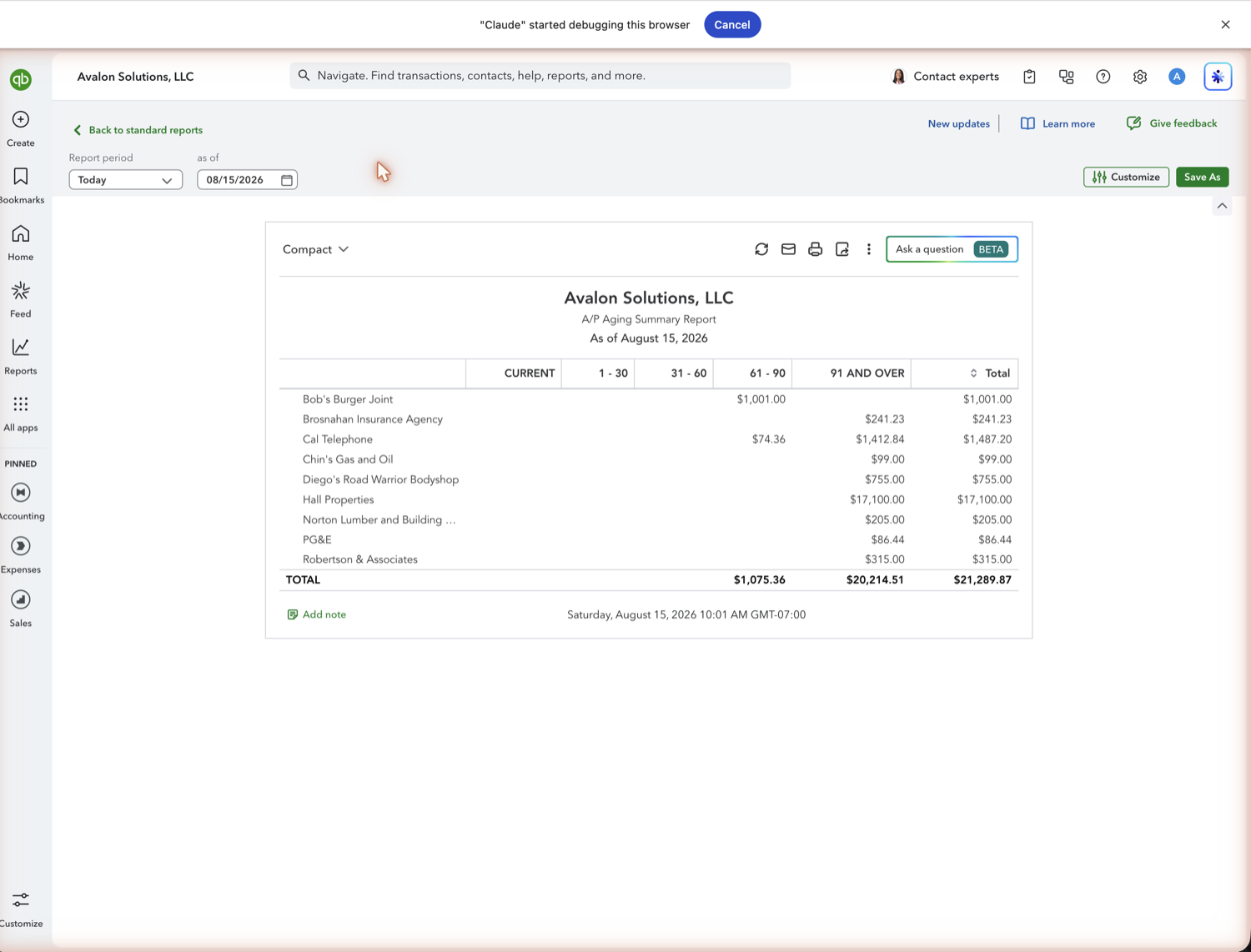Viewport: 1251px width, 952px height.
Task: Click the $17,100.00 total for Hall Properties
Action: coord(984,499)
